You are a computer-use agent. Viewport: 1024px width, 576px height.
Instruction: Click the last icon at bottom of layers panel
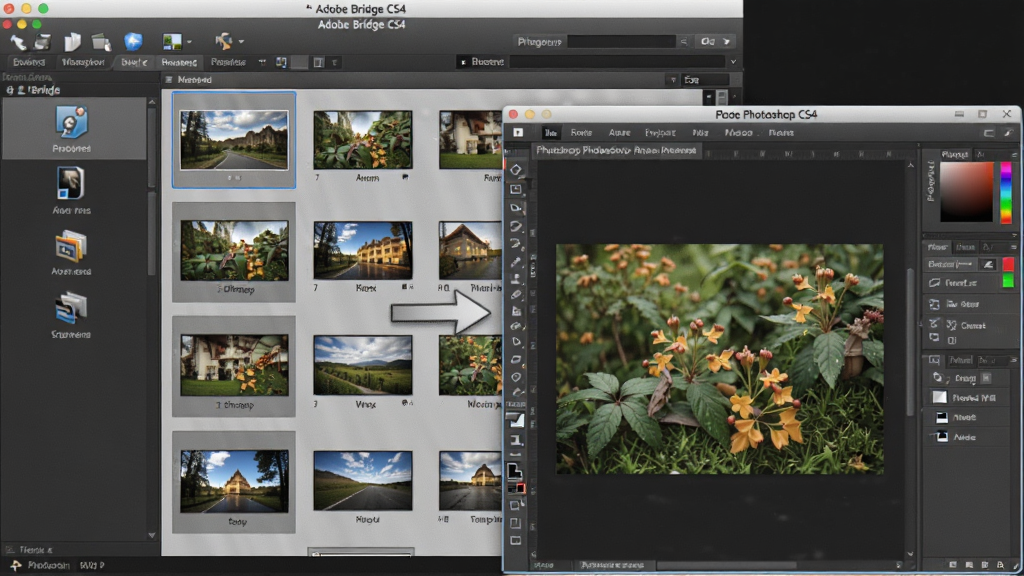(1000, 564)
